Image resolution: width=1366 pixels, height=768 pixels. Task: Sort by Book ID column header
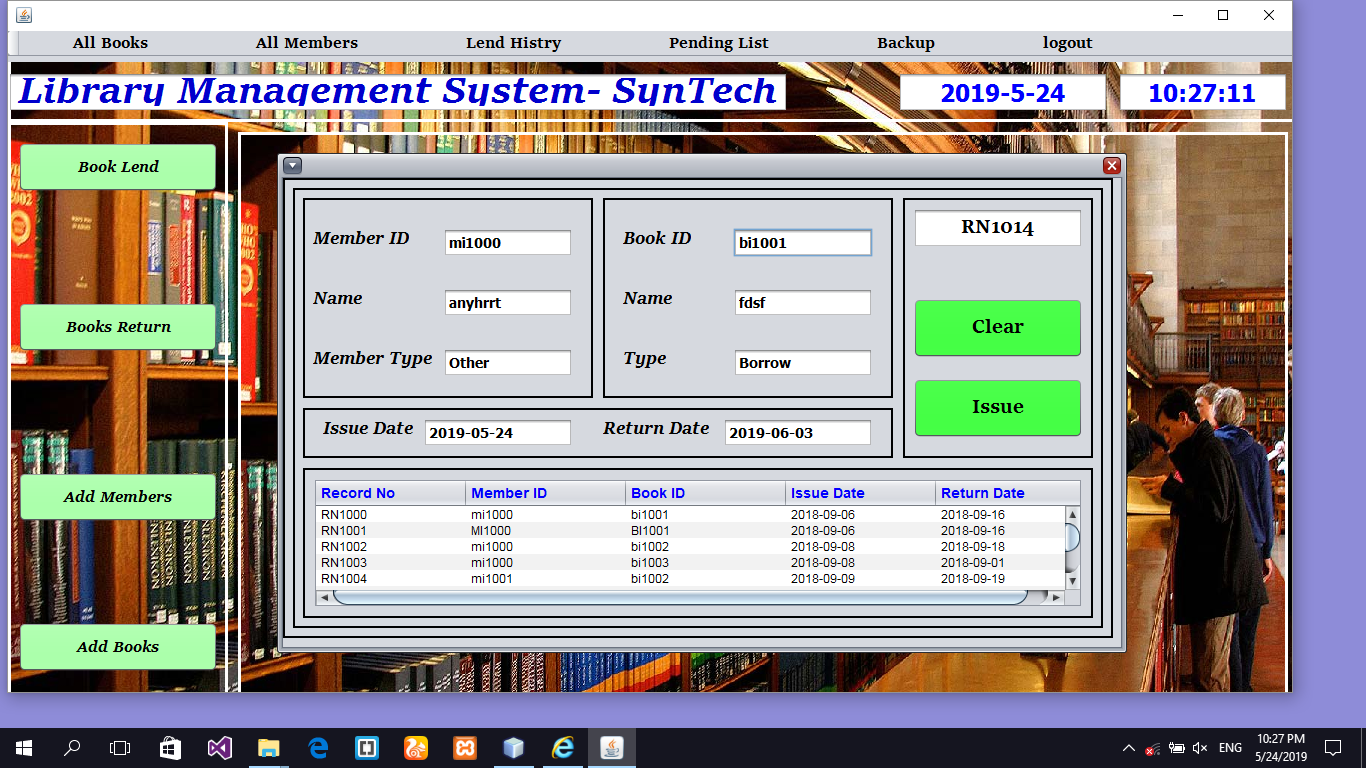pyautogui.click(x=706, y=493)
